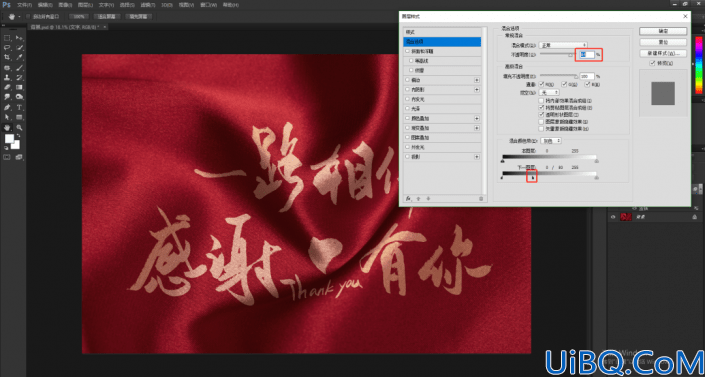
Task: Select the Eraser tool
Action: pyautogui.click(x=7, y=87)
